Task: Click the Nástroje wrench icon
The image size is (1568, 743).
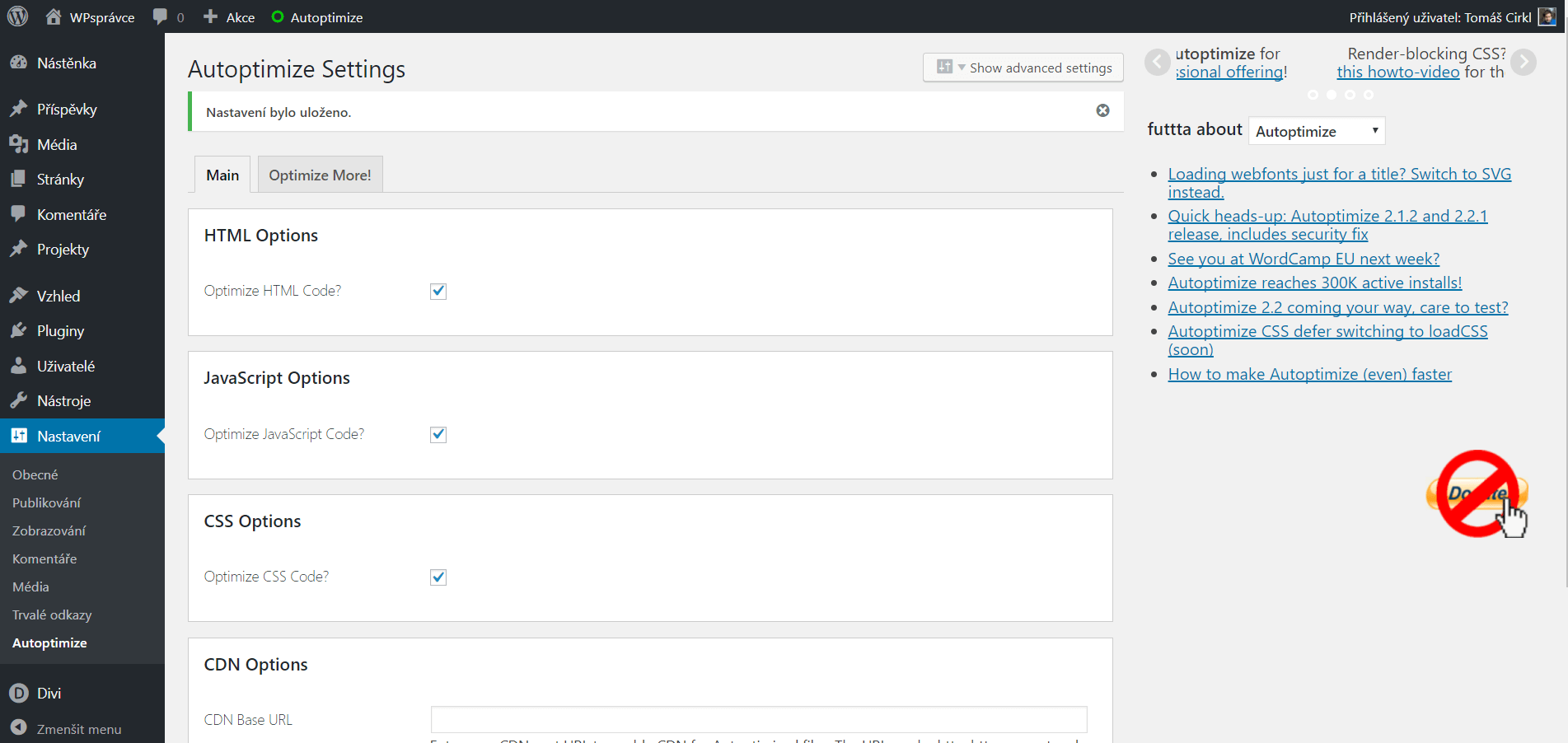Action: [x=18, y=400]
